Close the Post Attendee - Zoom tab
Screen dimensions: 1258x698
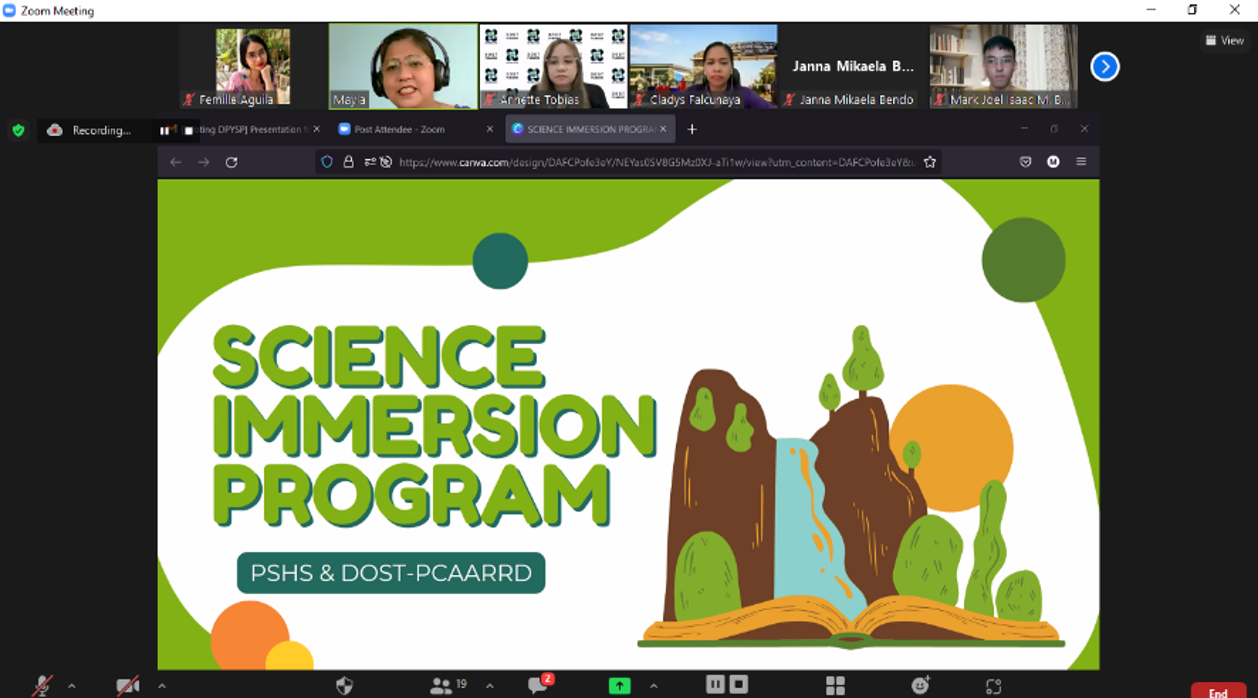[489, 129]
